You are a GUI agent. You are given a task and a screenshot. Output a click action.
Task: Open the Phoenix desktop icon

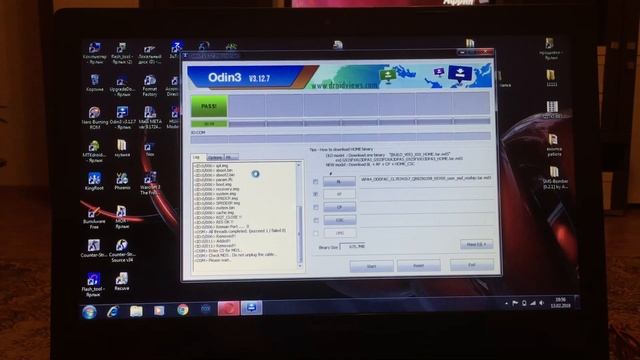[122, 181]
